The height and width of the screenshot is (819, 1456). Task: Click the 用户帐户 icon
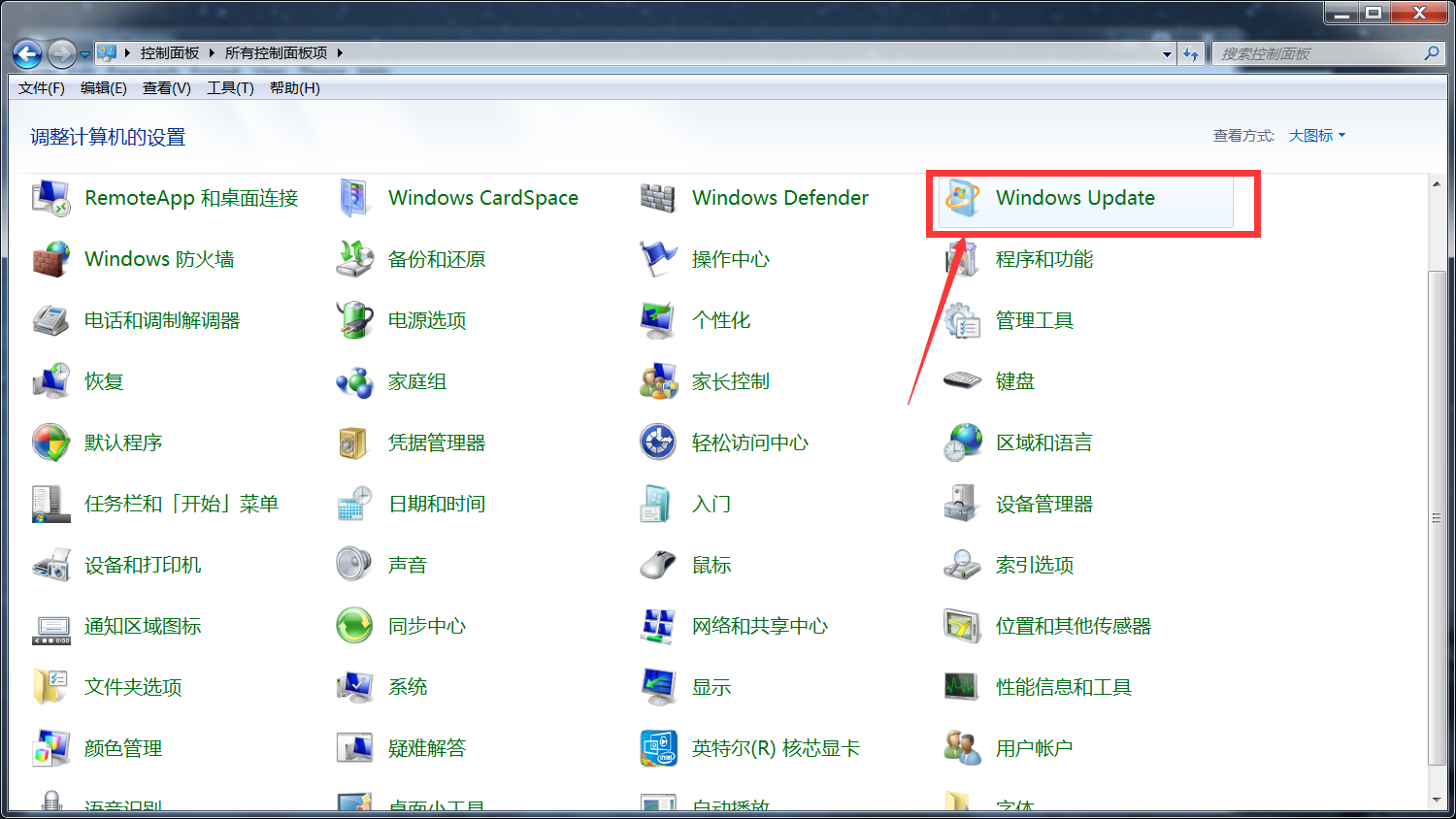[962, 748]
